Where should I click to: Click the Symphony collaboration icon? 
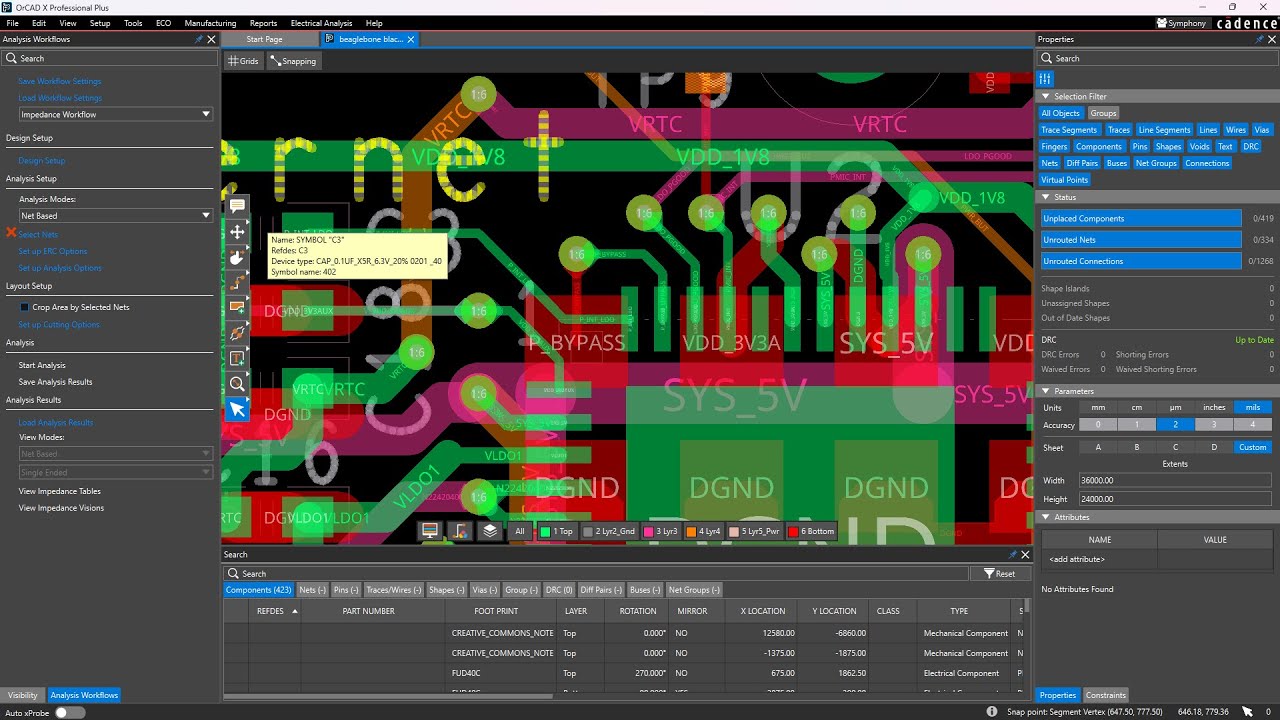tap(1181, 23)
